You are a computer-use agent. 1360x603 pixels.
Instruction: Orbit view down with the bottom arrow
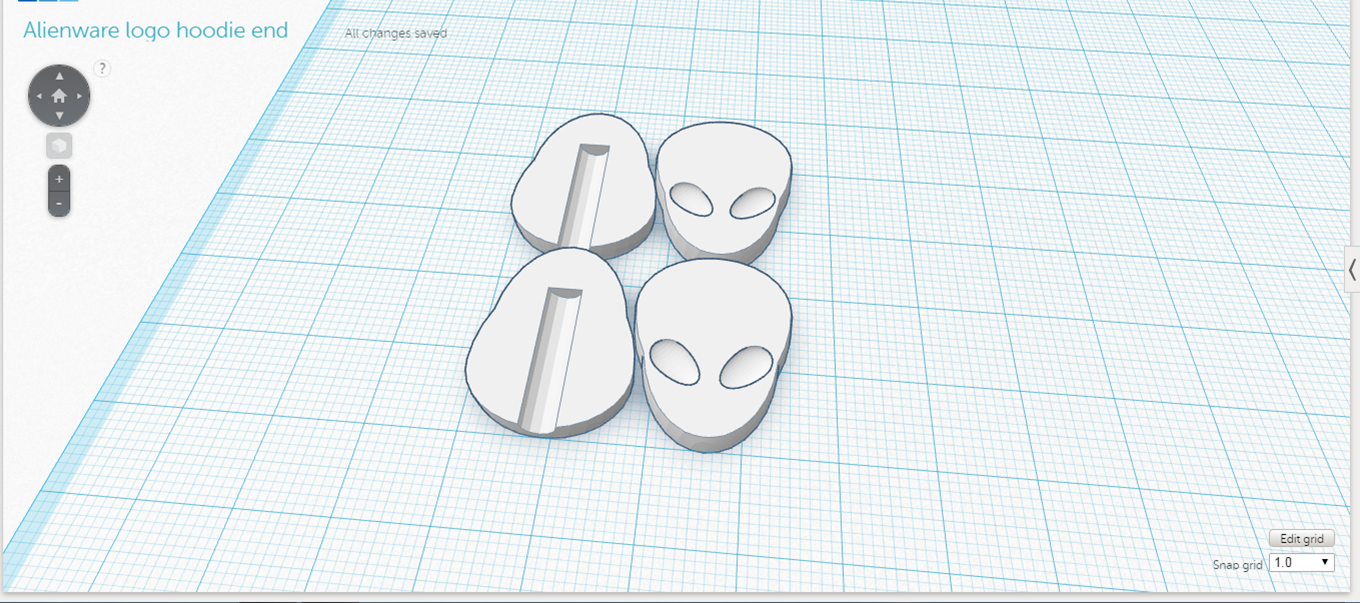(59, 116)
